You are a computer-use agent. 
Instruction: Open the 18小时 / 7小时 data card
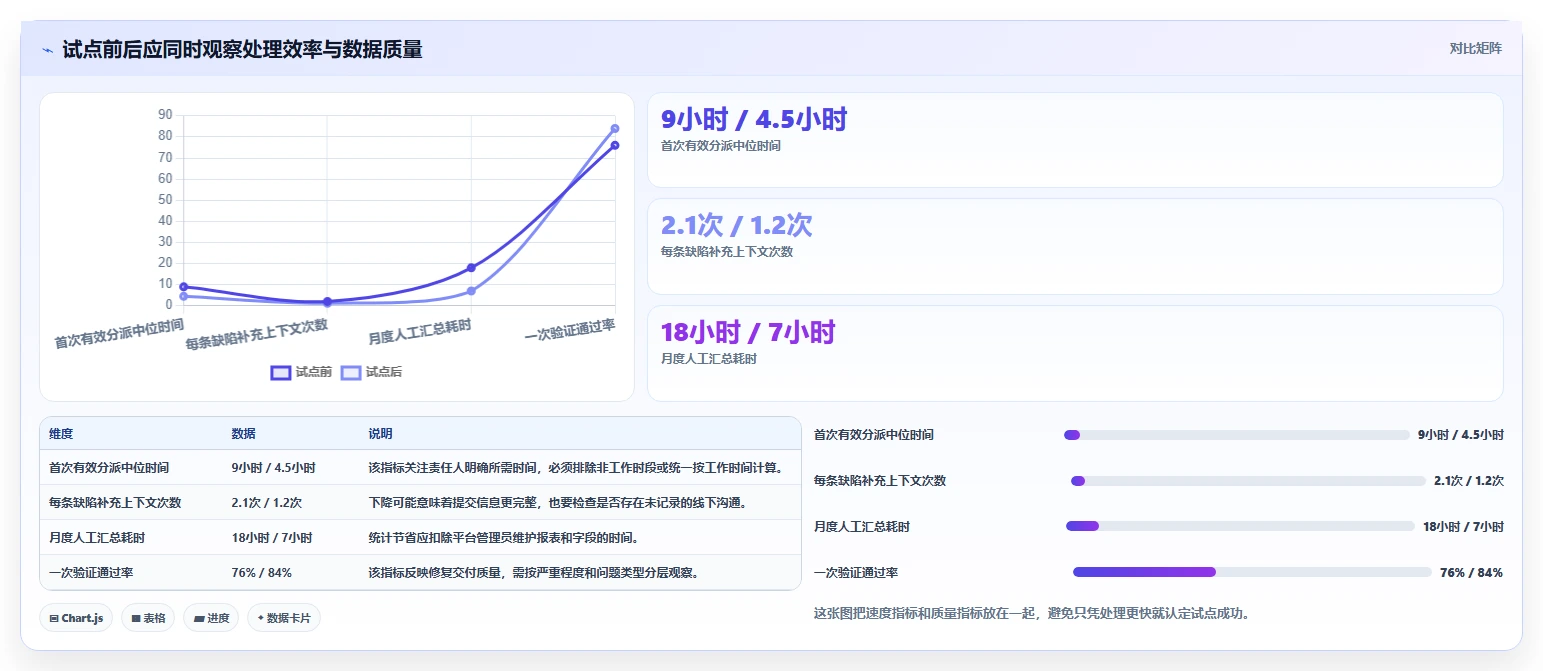[x=1075, y=353]
